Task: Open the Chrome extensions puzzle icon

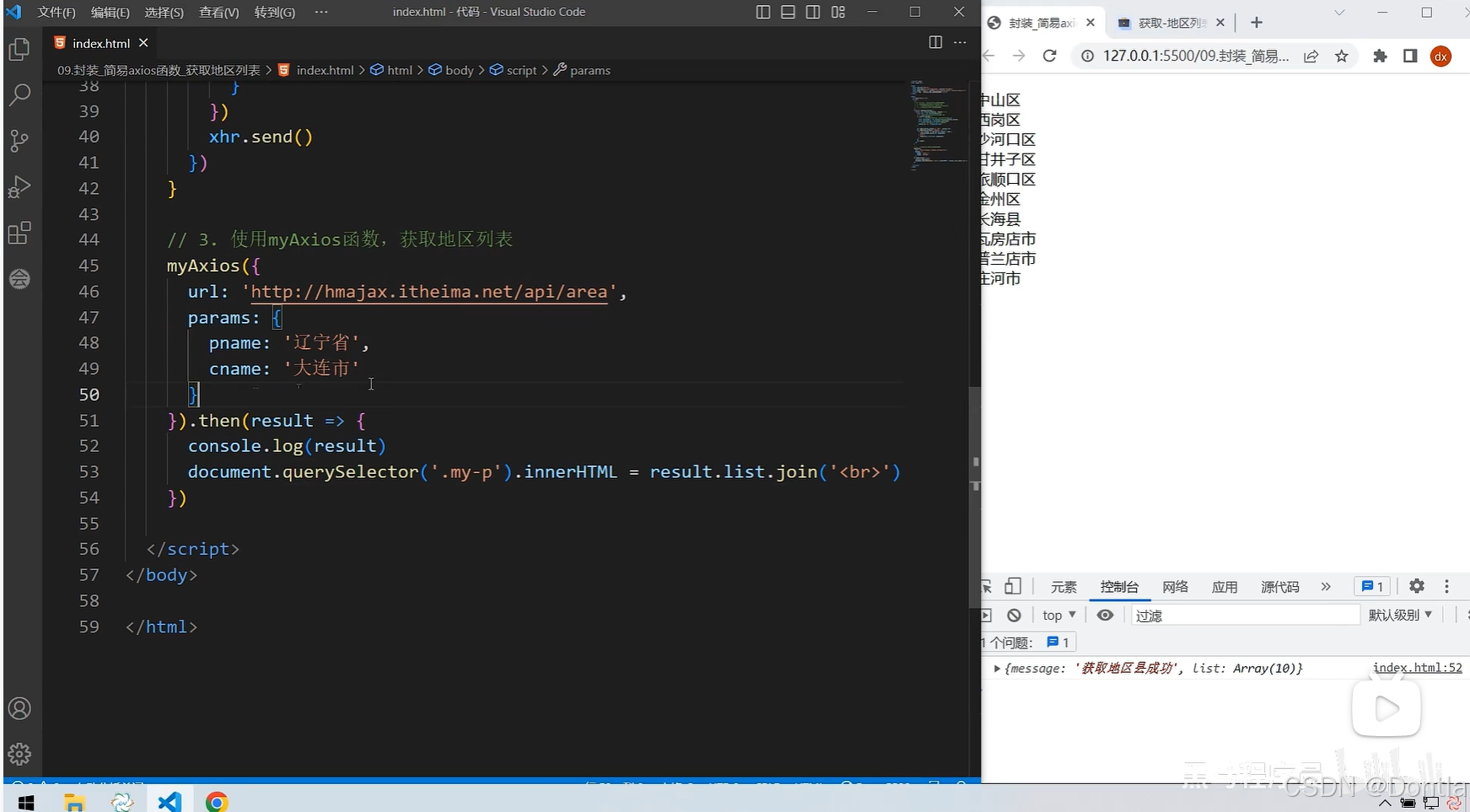Action: (x=1380, y=56)
